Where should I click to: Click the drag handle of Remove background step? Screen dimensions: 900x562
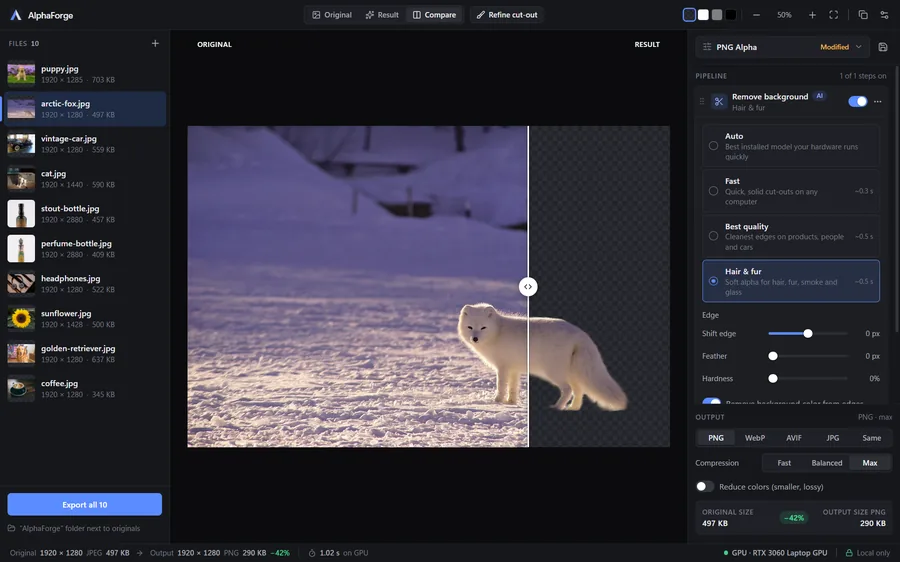click(701, 102)
